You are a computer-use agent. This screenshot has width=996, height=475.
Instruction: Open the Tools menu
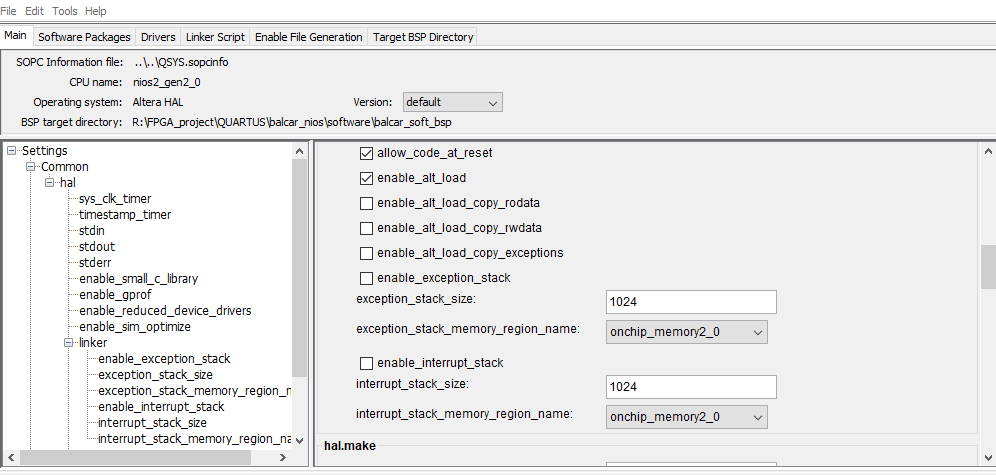coord(66,10)
